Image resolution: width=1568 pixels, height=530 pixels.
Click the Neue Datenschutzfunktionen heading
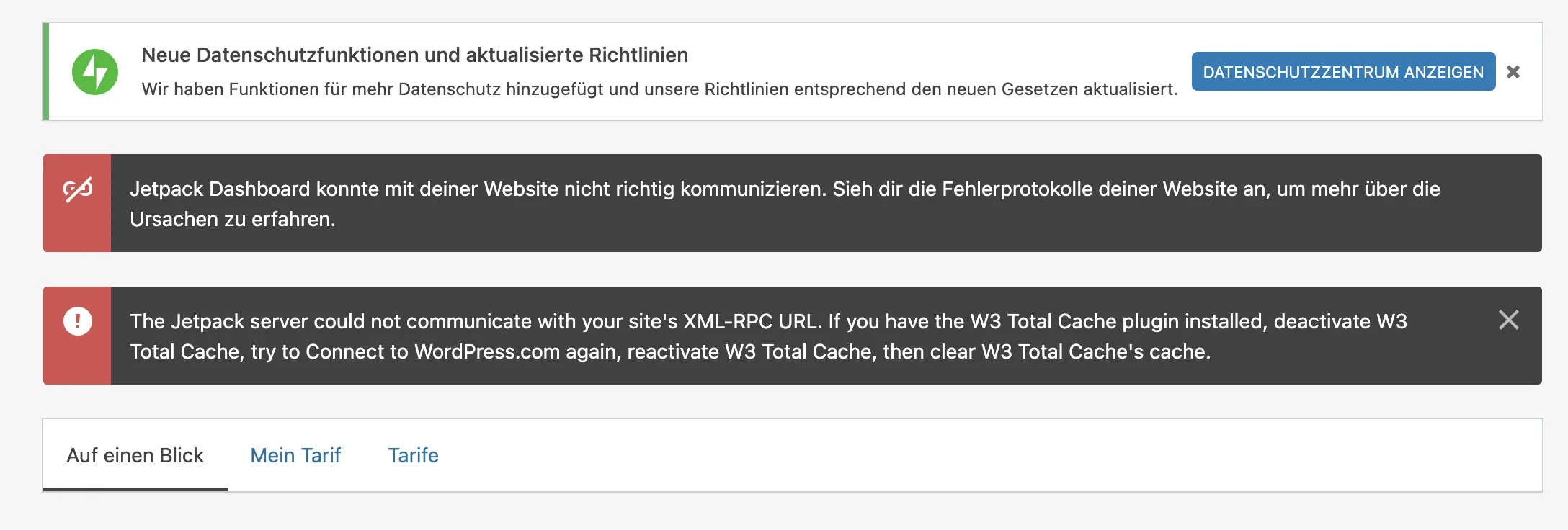pos(415,55)
